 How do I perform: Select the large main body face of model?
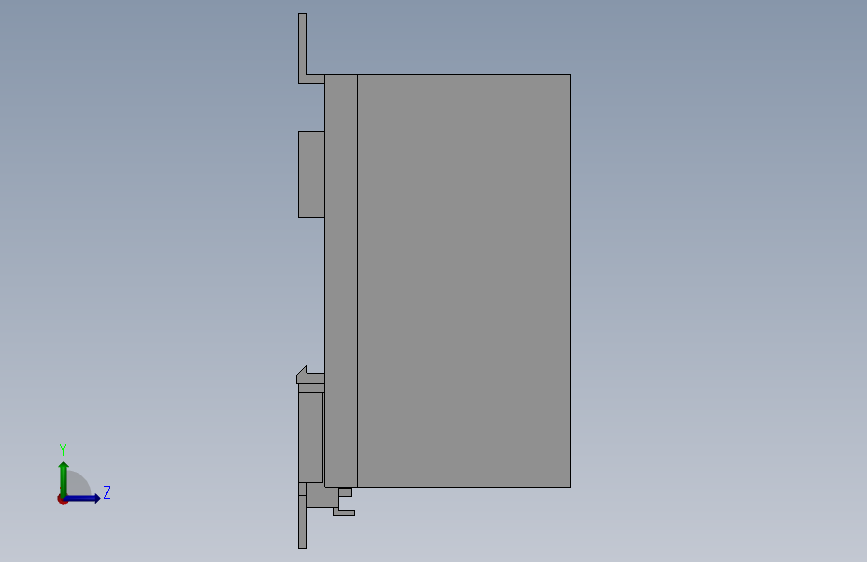click(x=464, y=281)
